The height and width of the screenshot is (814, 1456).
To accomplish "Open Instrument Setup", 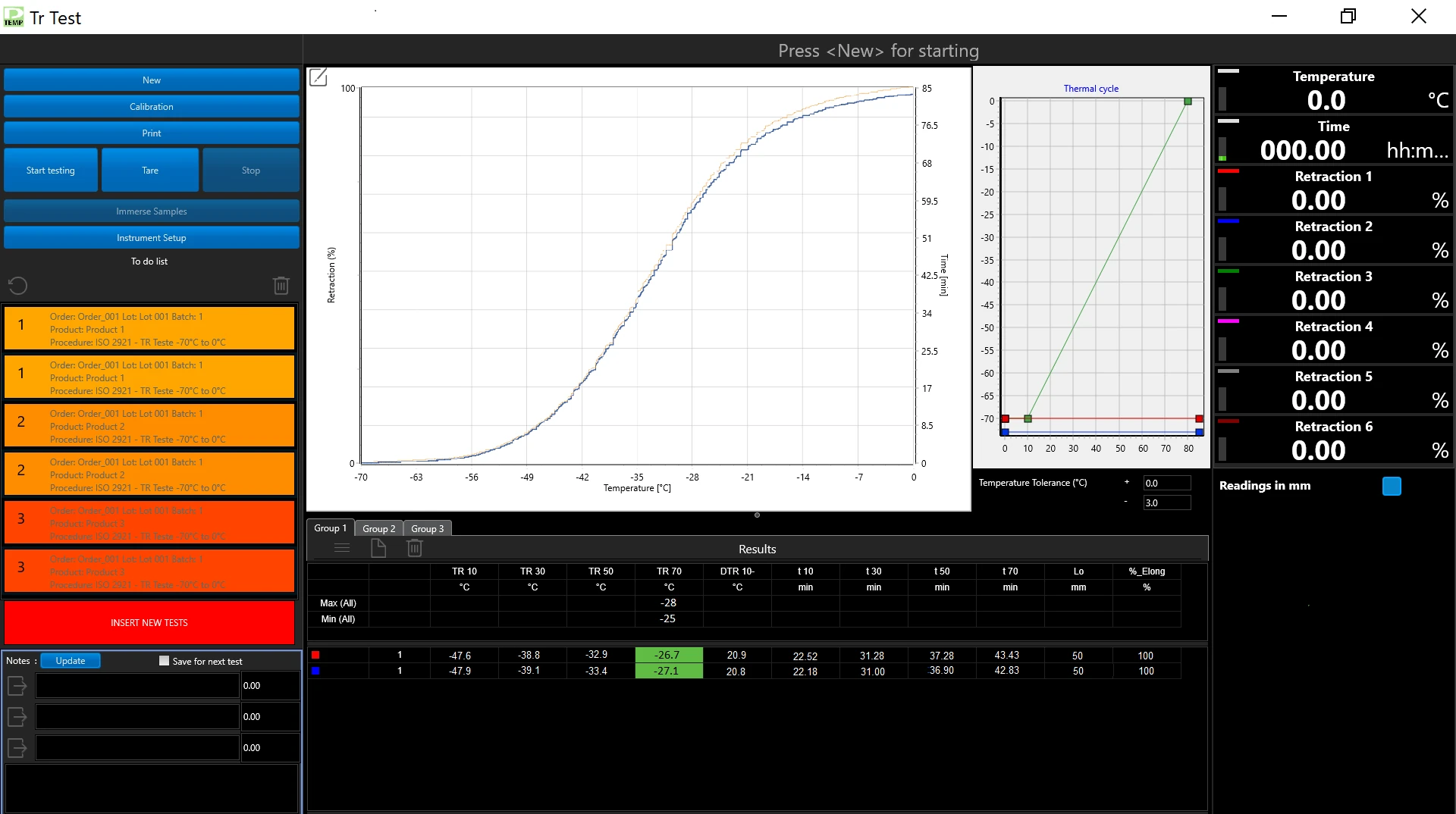I will pyautogui.click(x=151, y=238).
